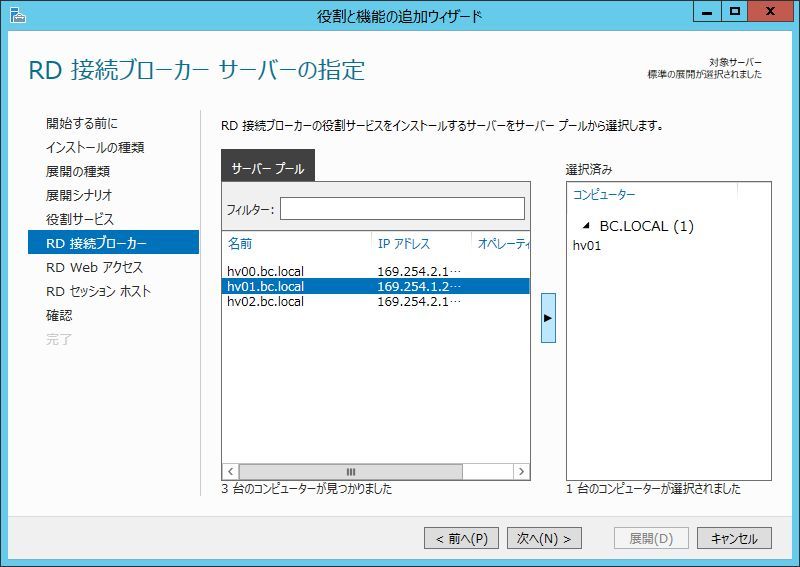Select hv01 in the 選択済み list
This screenshot has height=567, width=800.
[x=587, y=245]
